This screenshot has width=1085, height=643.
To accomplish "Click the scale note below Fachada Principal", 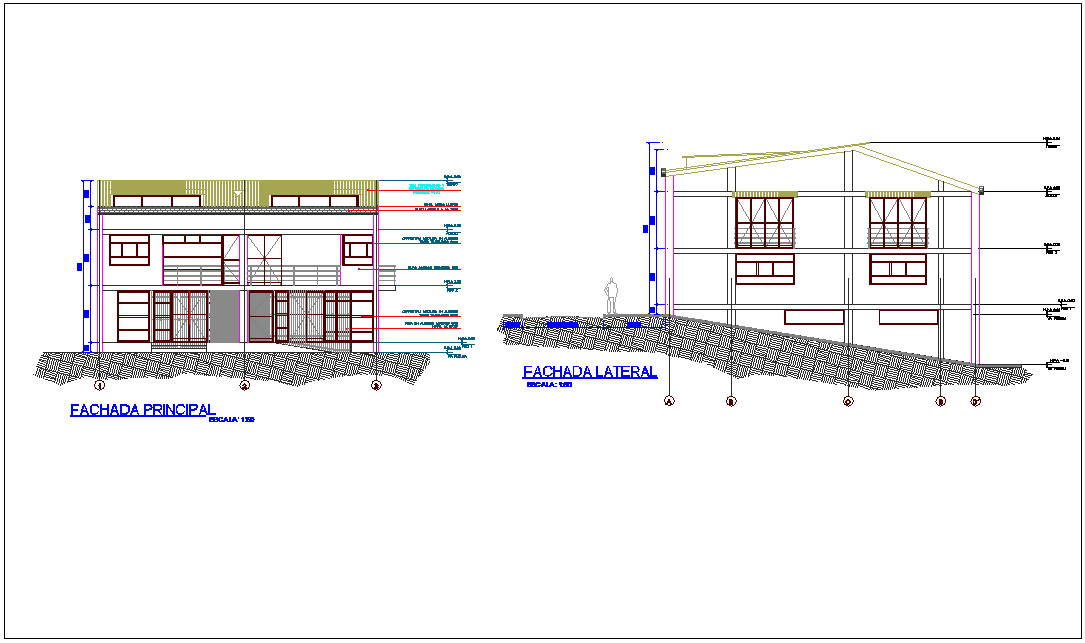I will click(234, 419).
